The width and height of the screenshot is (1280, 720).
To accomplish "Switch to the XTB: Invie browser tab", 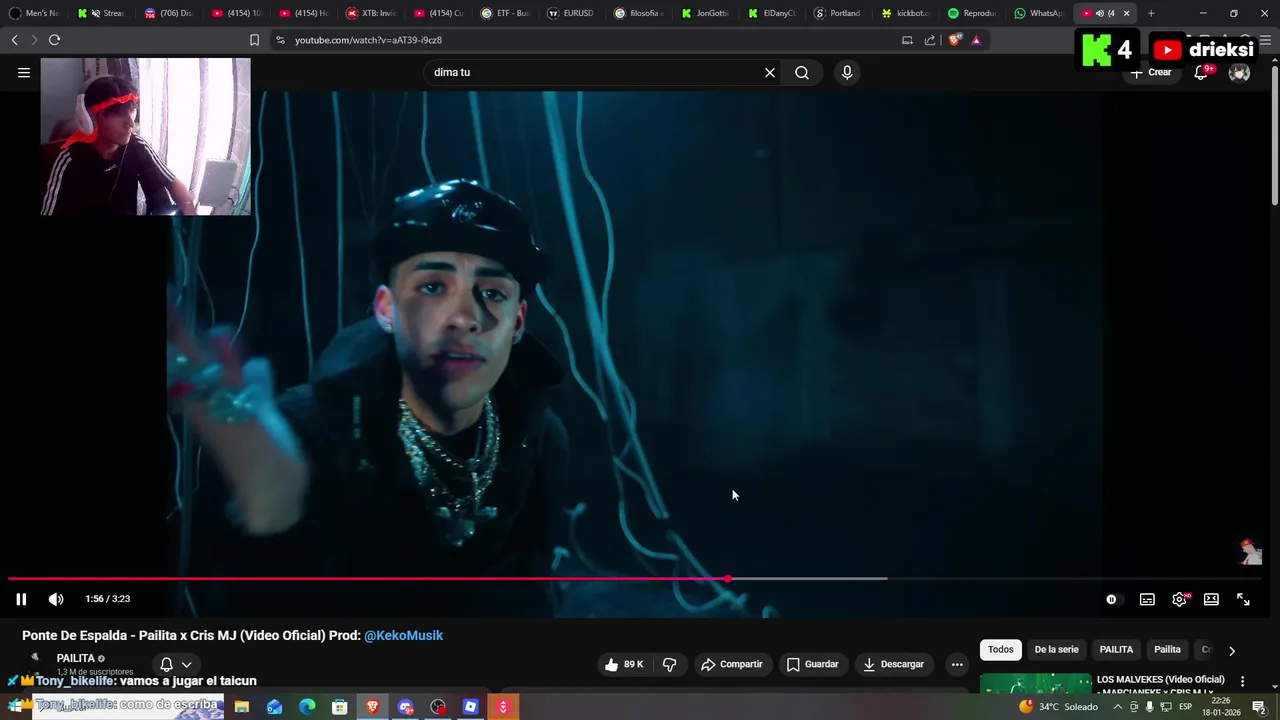I will [x=371, y=13].
